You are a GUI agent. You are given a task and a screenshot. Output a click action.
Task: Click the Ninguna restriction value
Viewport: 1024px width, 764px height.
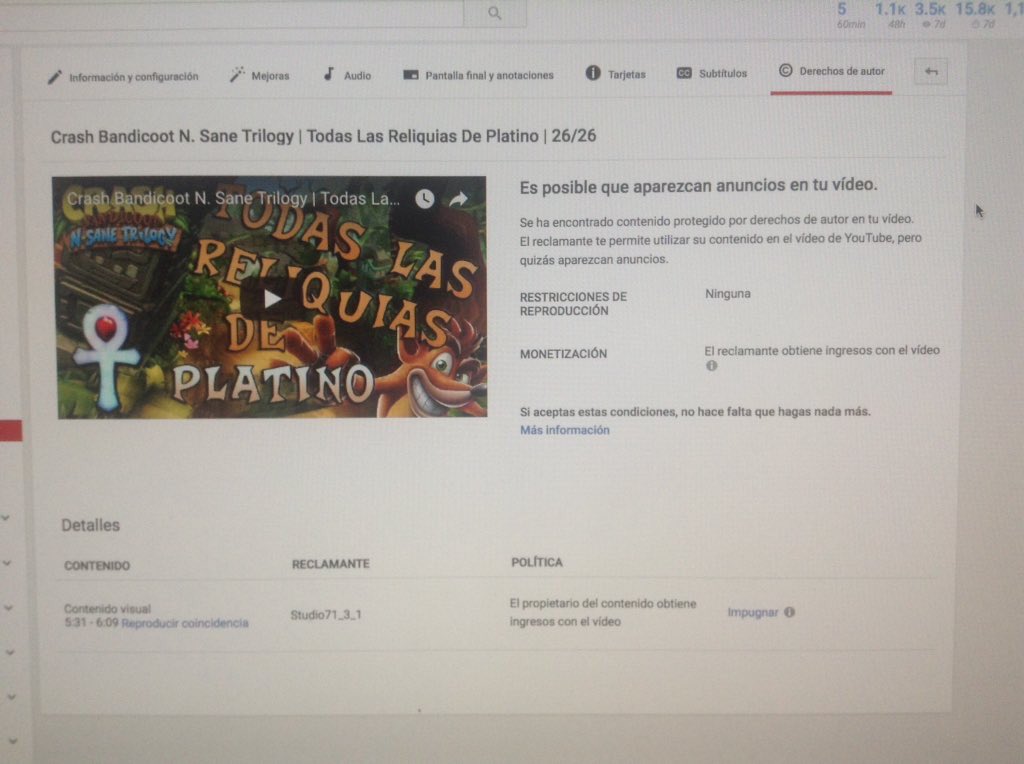click(x=728, y=294)
